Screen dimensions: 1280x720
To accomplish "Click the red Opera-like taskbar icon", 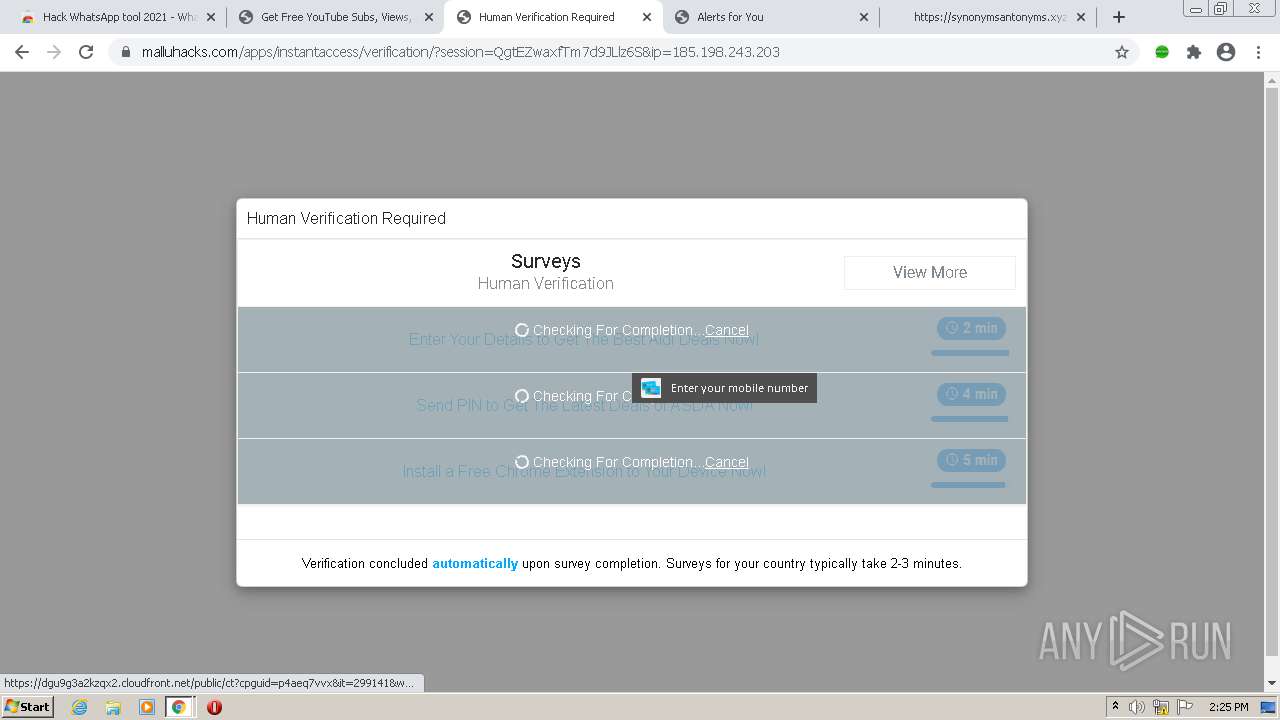I will coord(214,707).
